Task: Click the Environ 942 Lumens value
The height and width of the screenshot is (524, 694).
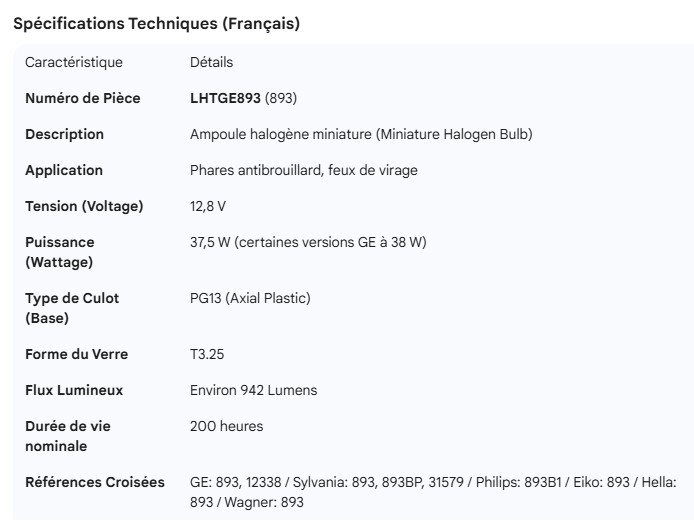Action: [x=253, y=390]
